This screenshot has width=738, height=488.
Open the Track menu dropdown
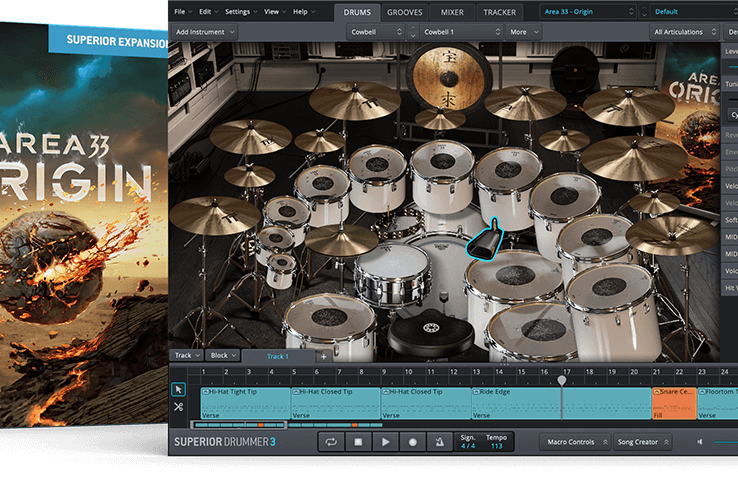pyautogui.click(x=186, y=355)
